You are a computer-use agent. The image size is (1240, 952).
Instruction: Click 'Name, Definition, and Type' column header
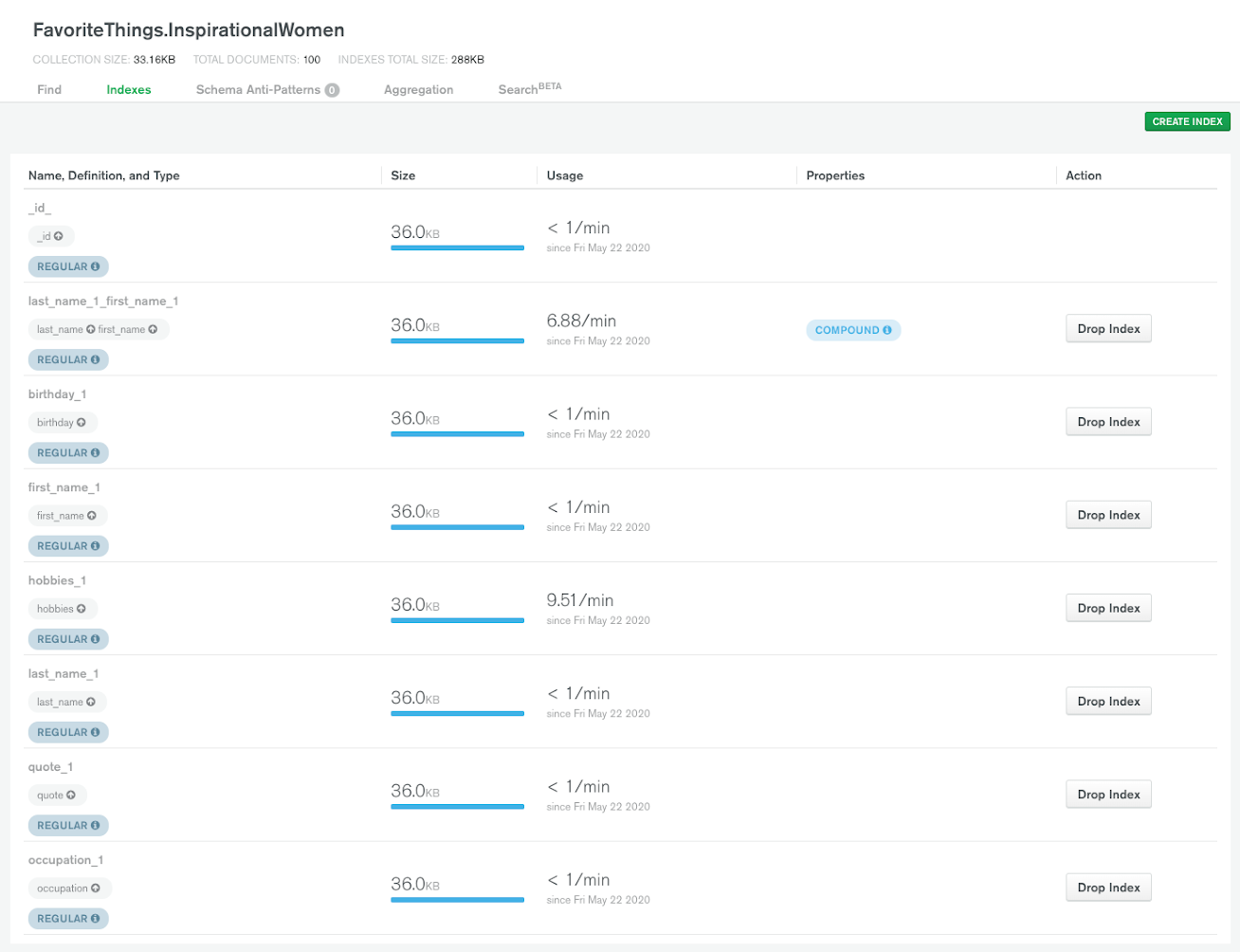pos(104,175)
